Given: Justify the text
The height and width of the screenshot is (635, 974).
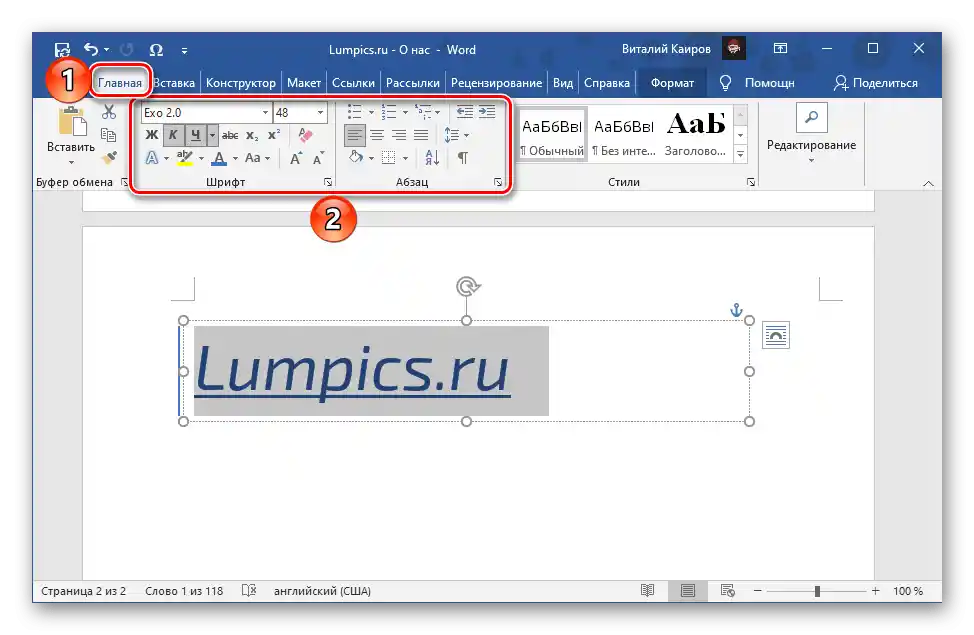Looking at the screenshot, I should tap(421, 135).
